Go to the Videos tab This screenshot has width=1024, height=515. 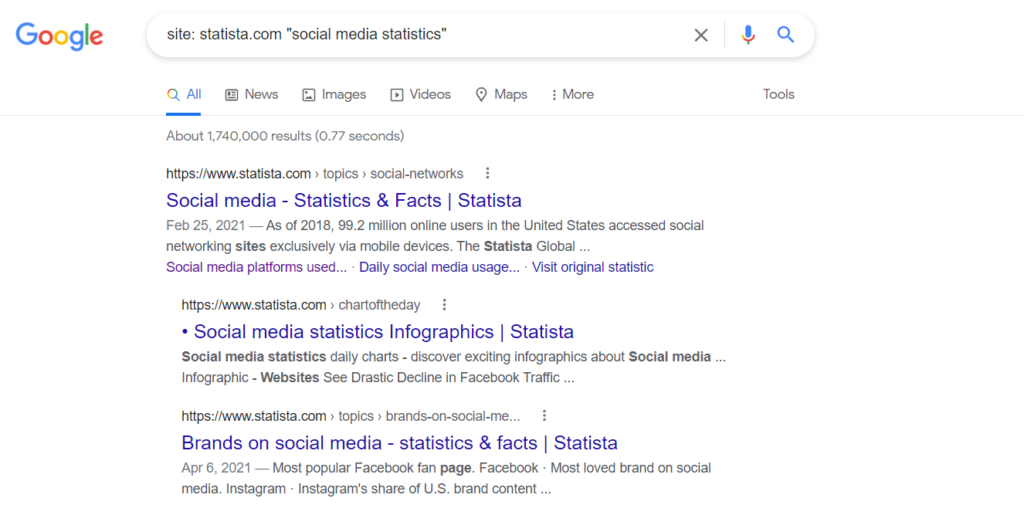tap(420, 94)
